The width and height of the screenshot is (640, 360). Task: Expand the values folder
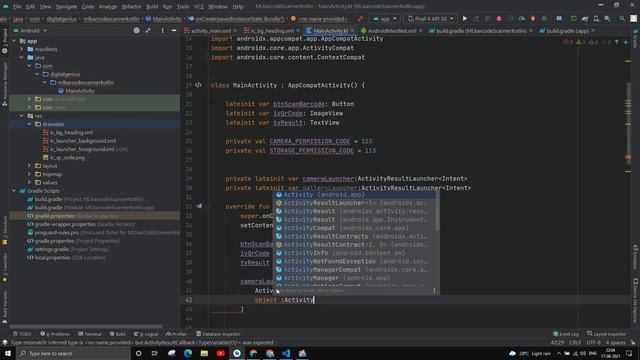coord(29,182)
